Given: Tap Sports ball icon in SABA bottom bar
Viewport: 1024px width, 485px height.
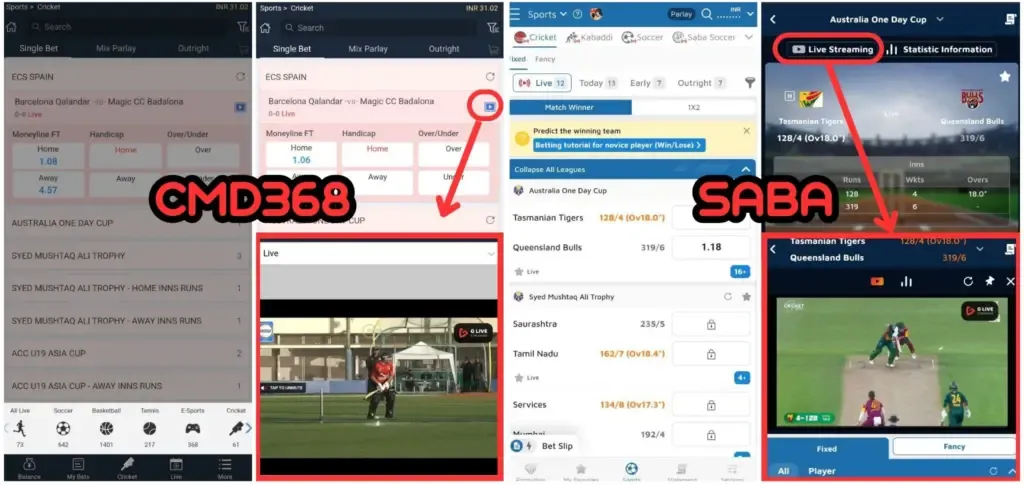Looking at the screenshot, I should click(632, 471).
